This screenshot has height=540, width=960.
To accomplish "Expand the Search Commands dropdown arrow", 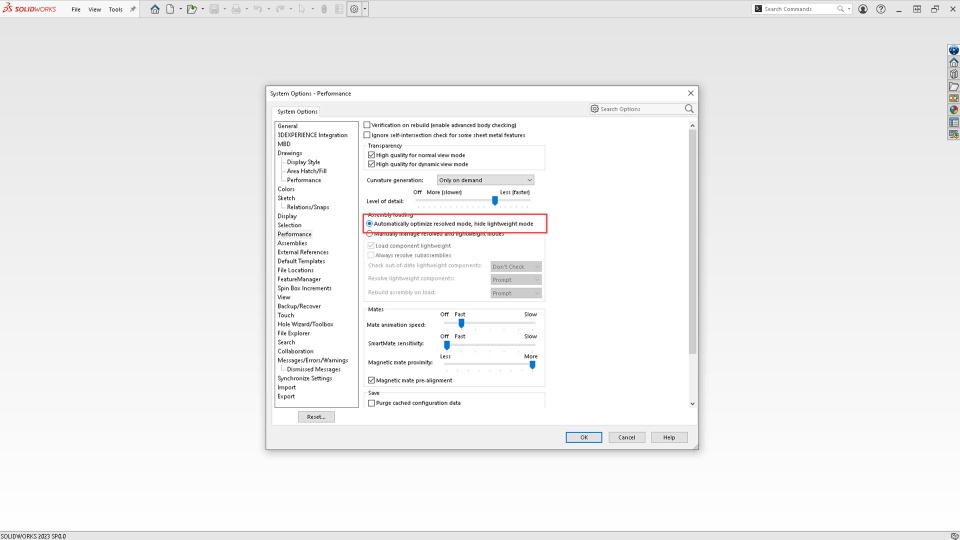I will point(849,9).
